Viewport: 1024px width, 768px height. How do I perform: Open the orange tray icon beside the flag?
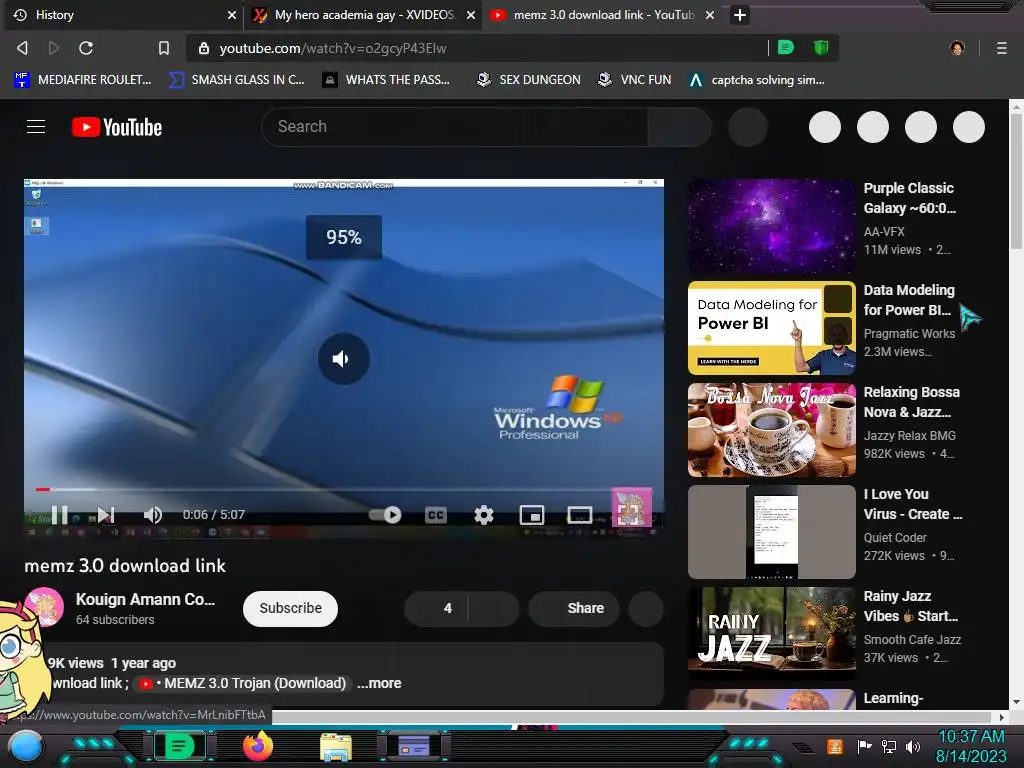(x=835, y=746)
